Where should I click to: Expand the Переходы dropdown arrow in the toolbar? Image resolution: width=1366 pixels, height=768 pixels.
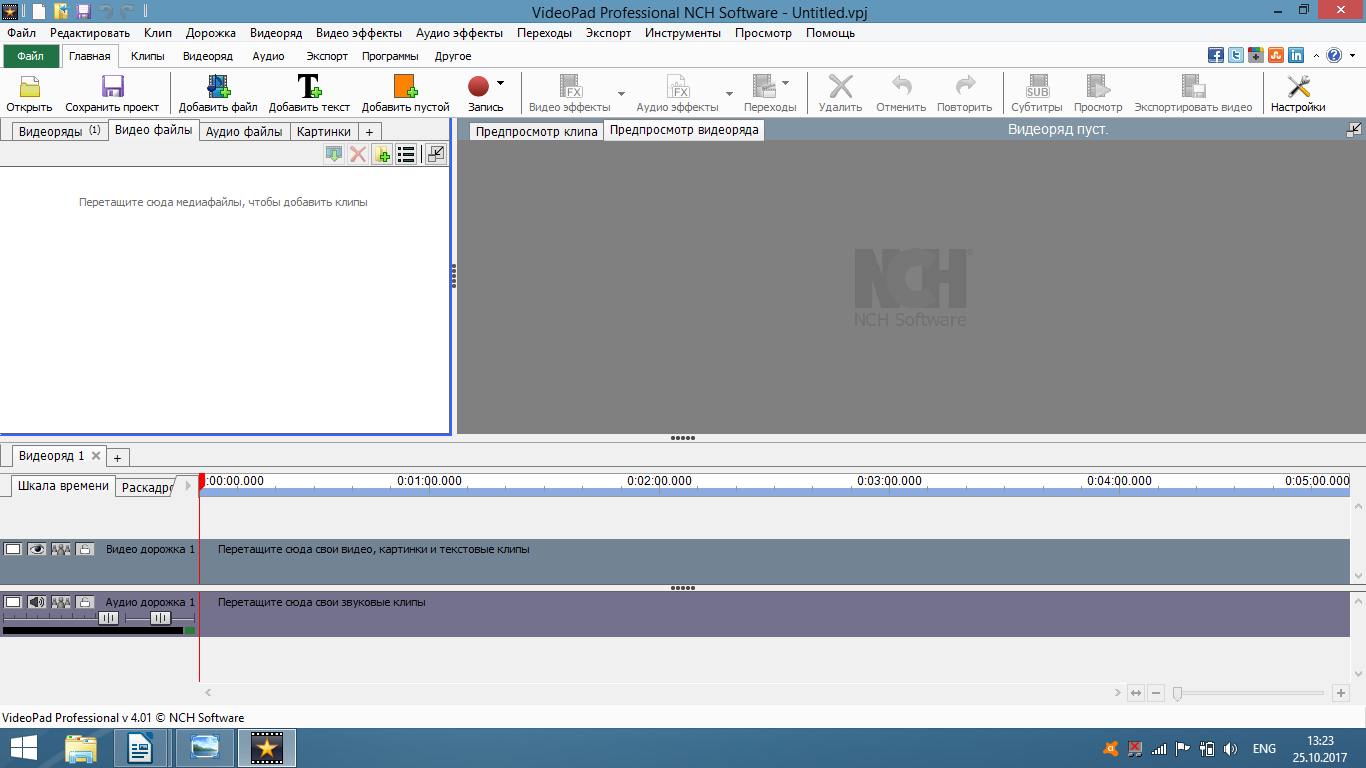coord(785,83)
